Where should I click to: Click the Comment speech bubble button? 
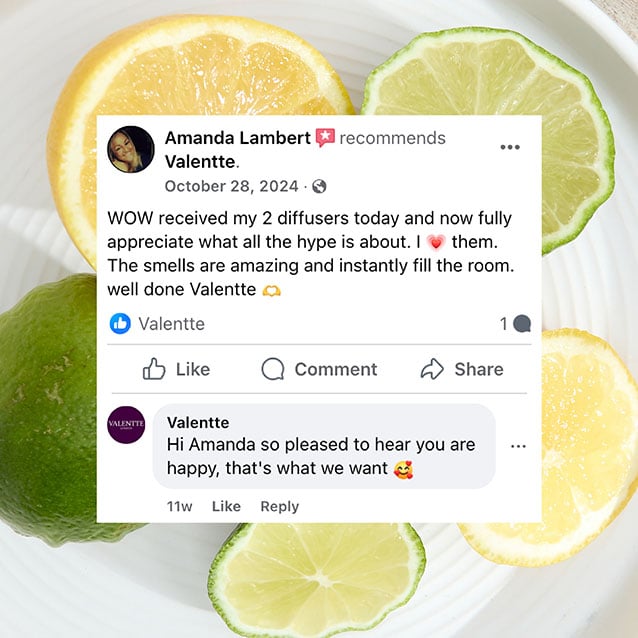click(319, 369)
